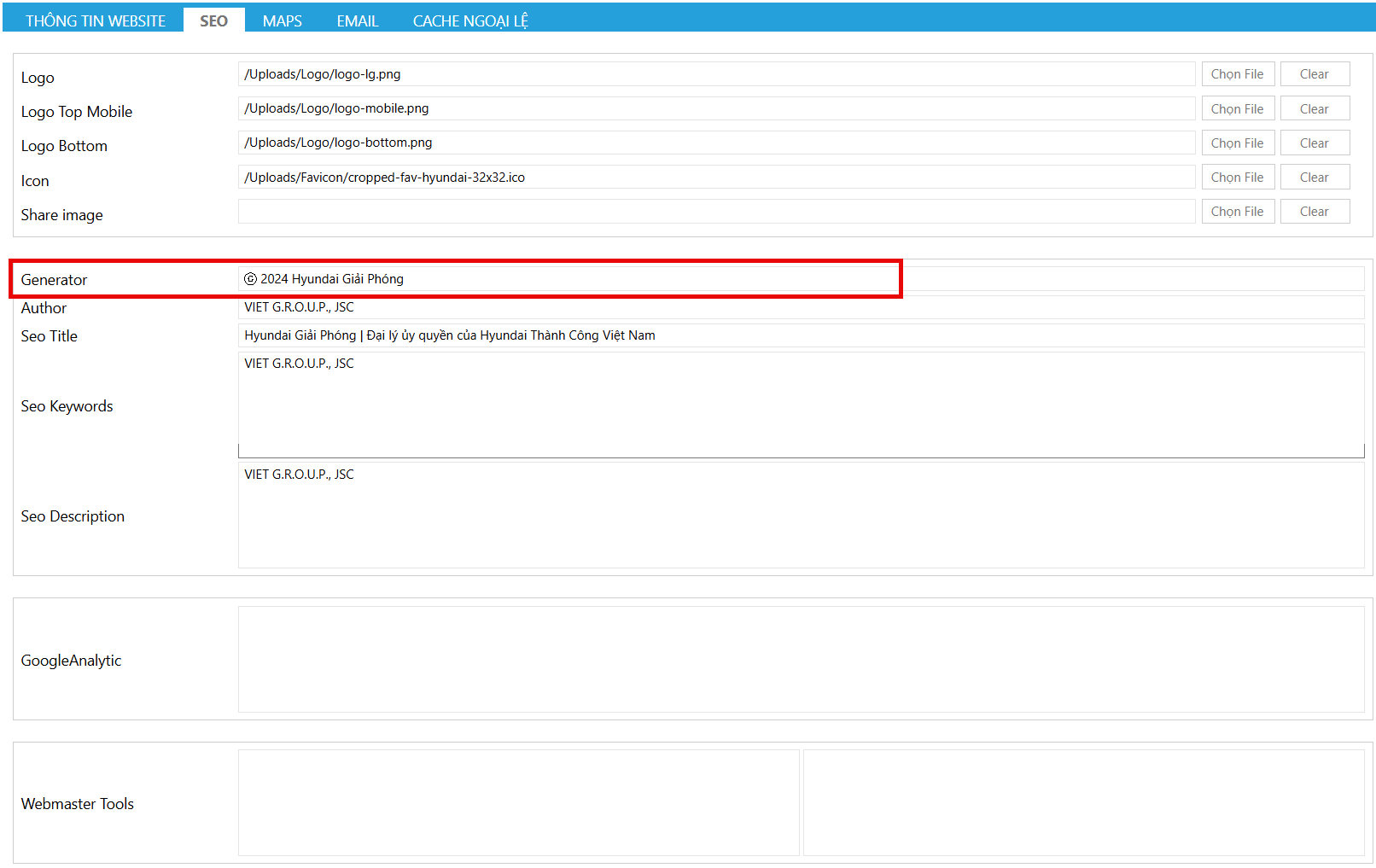Clear the Logo Bottom path
Screen dimensions: 1376x868
coord(1314,143)
